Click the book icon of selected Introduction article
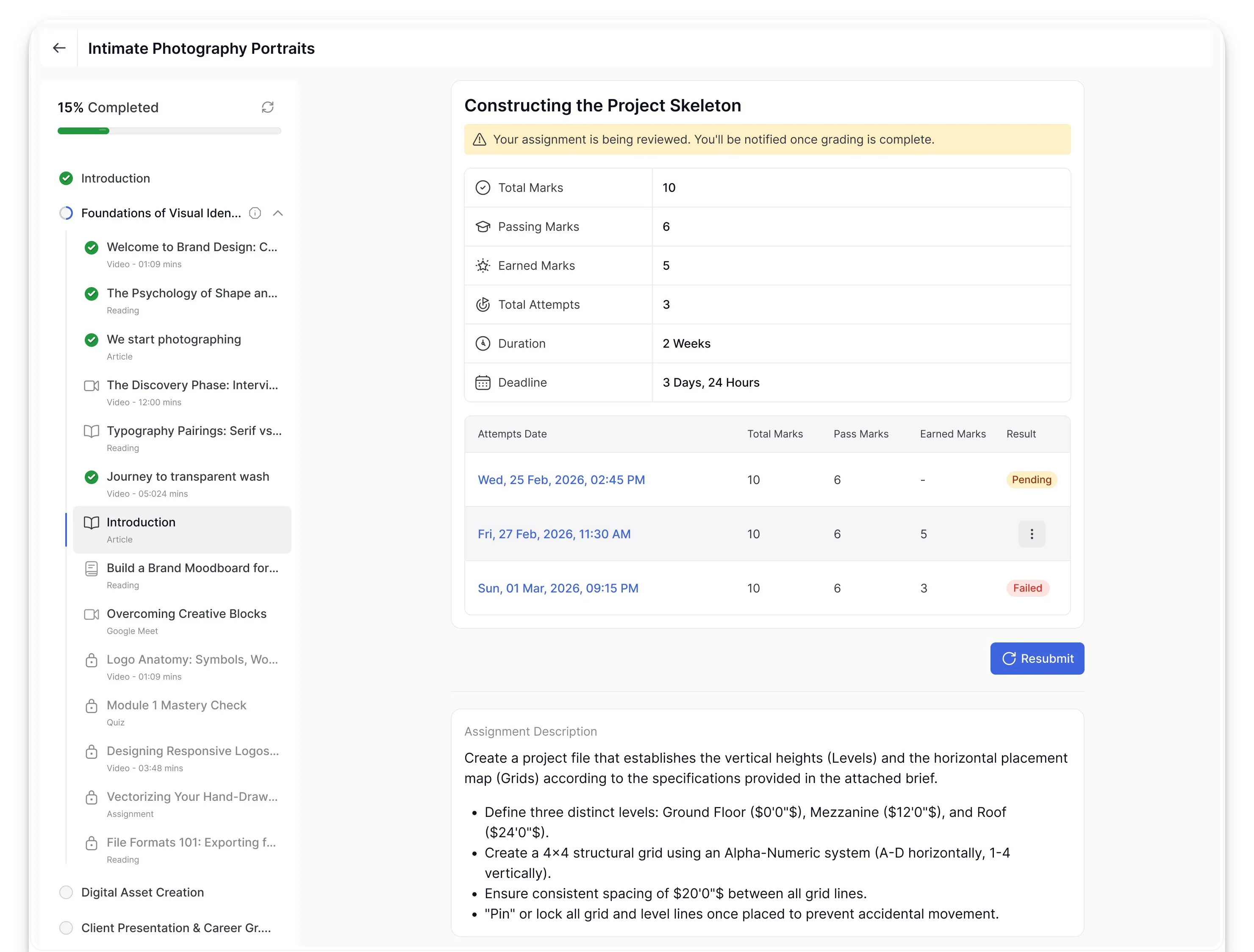 pyautogui.click(x=91, y=523)
